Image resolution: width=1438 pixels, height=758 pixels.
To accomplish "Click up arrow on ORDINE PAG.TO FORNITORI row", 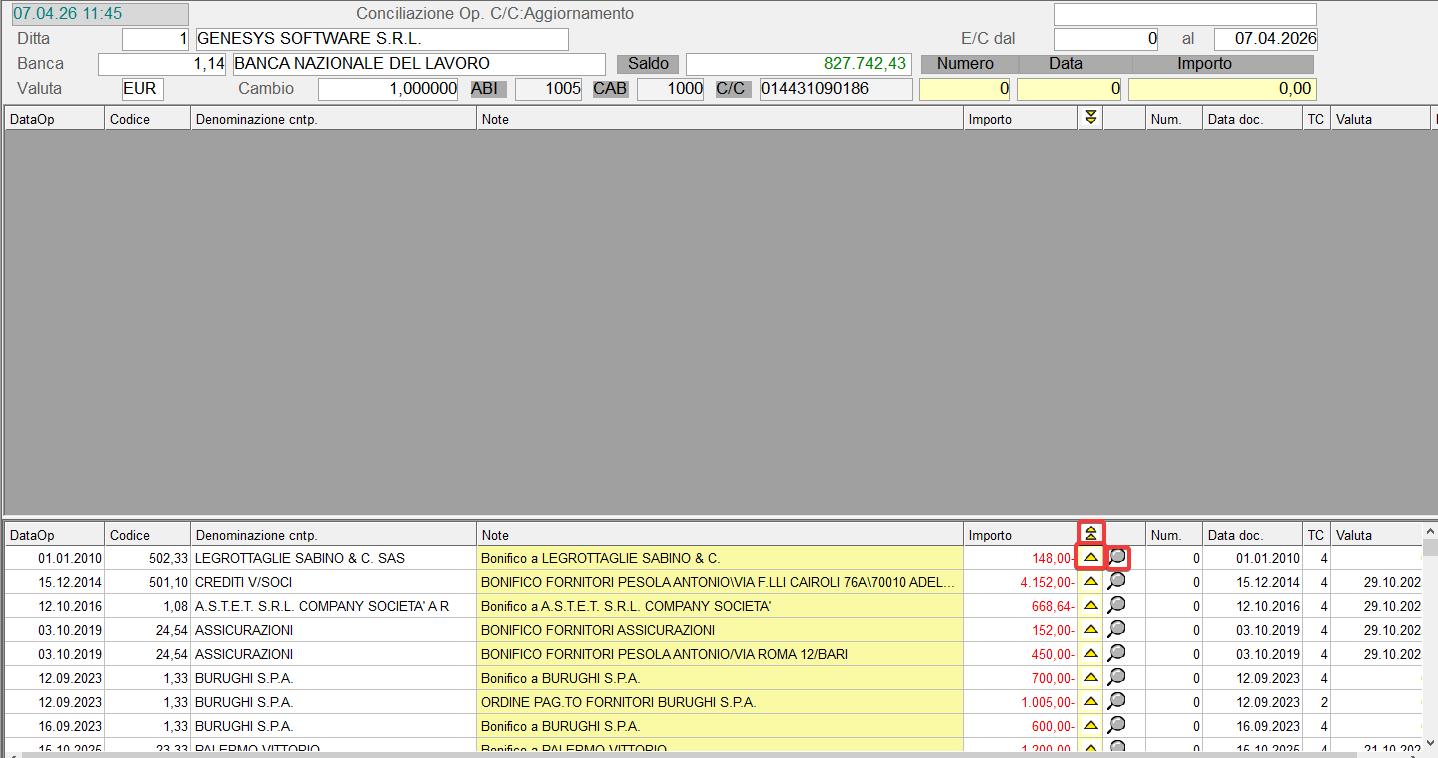I will point(1090,701).
